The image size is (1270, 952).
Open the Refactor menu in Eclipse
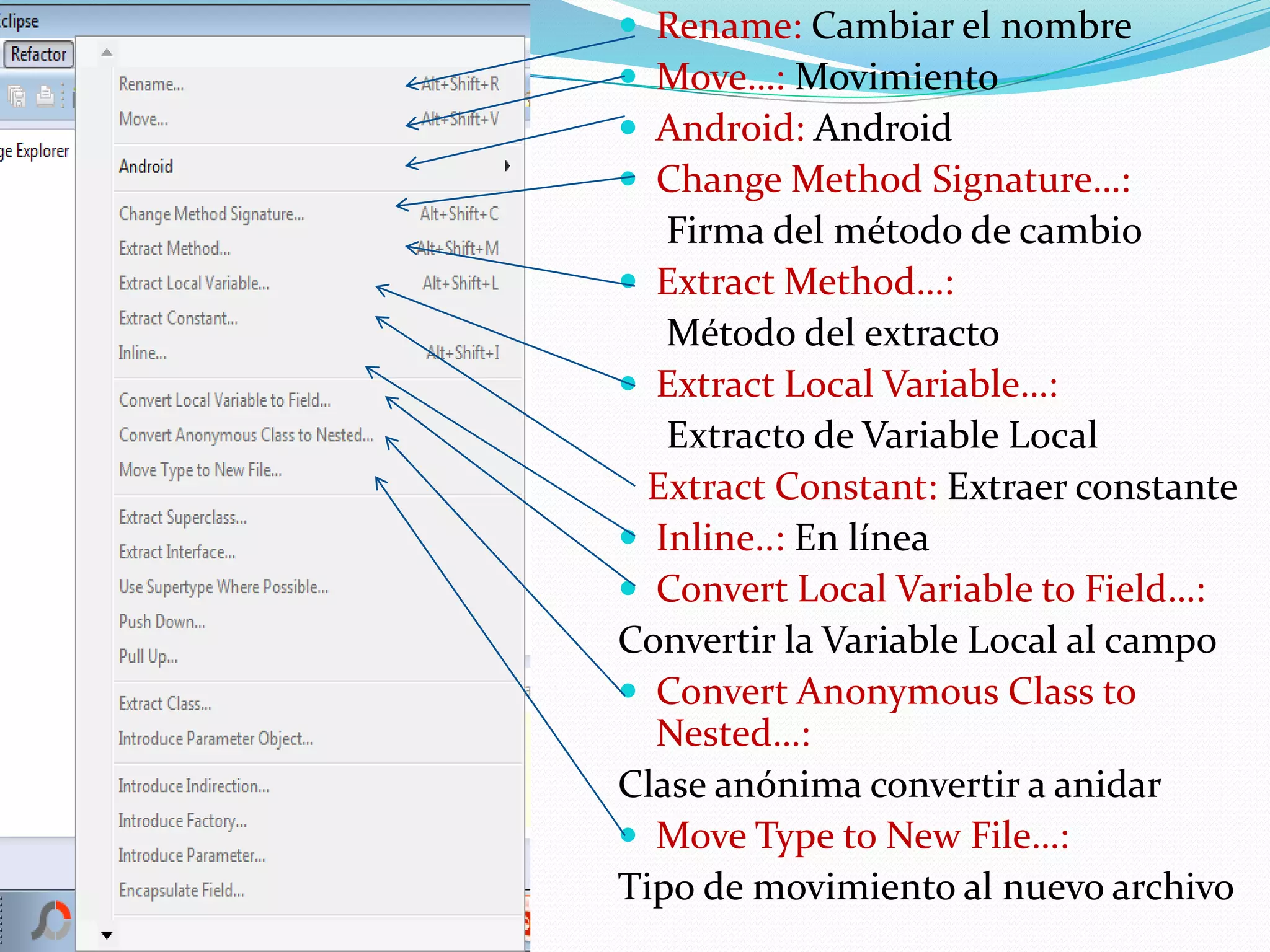pyautogui.click(x=38, y=55)
